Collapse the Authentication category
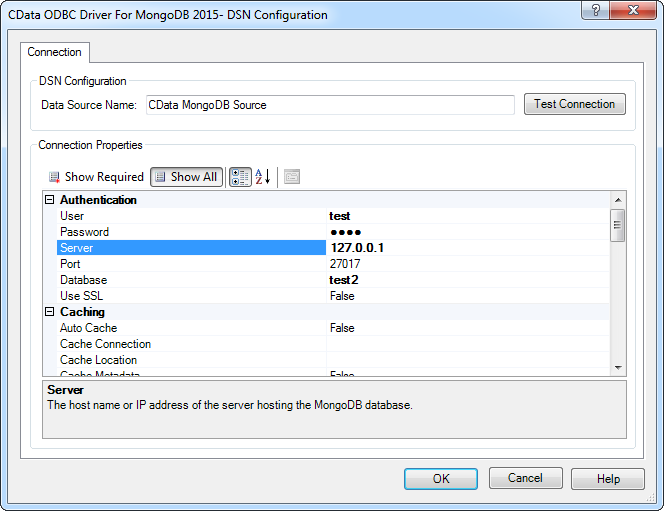The height and width of the screenshot is (511, 664). (50, 200)
